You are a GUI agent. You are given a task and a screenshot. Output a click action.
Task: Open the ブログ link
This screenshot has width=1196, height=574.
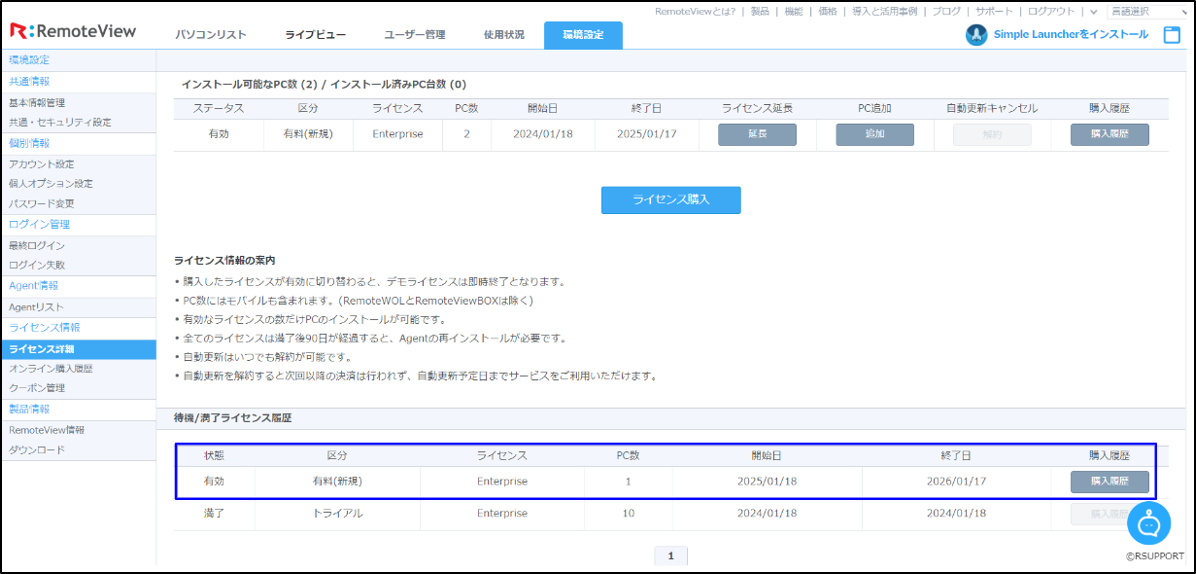[x=947, y=11]
